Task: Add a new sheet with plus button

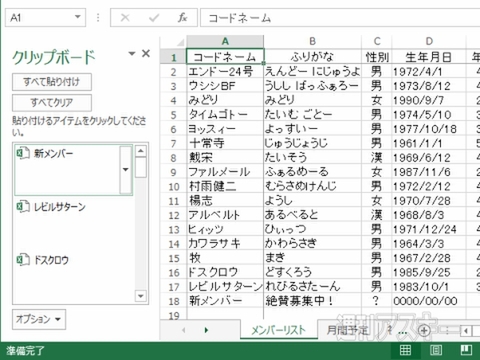Action: [424, 330]
